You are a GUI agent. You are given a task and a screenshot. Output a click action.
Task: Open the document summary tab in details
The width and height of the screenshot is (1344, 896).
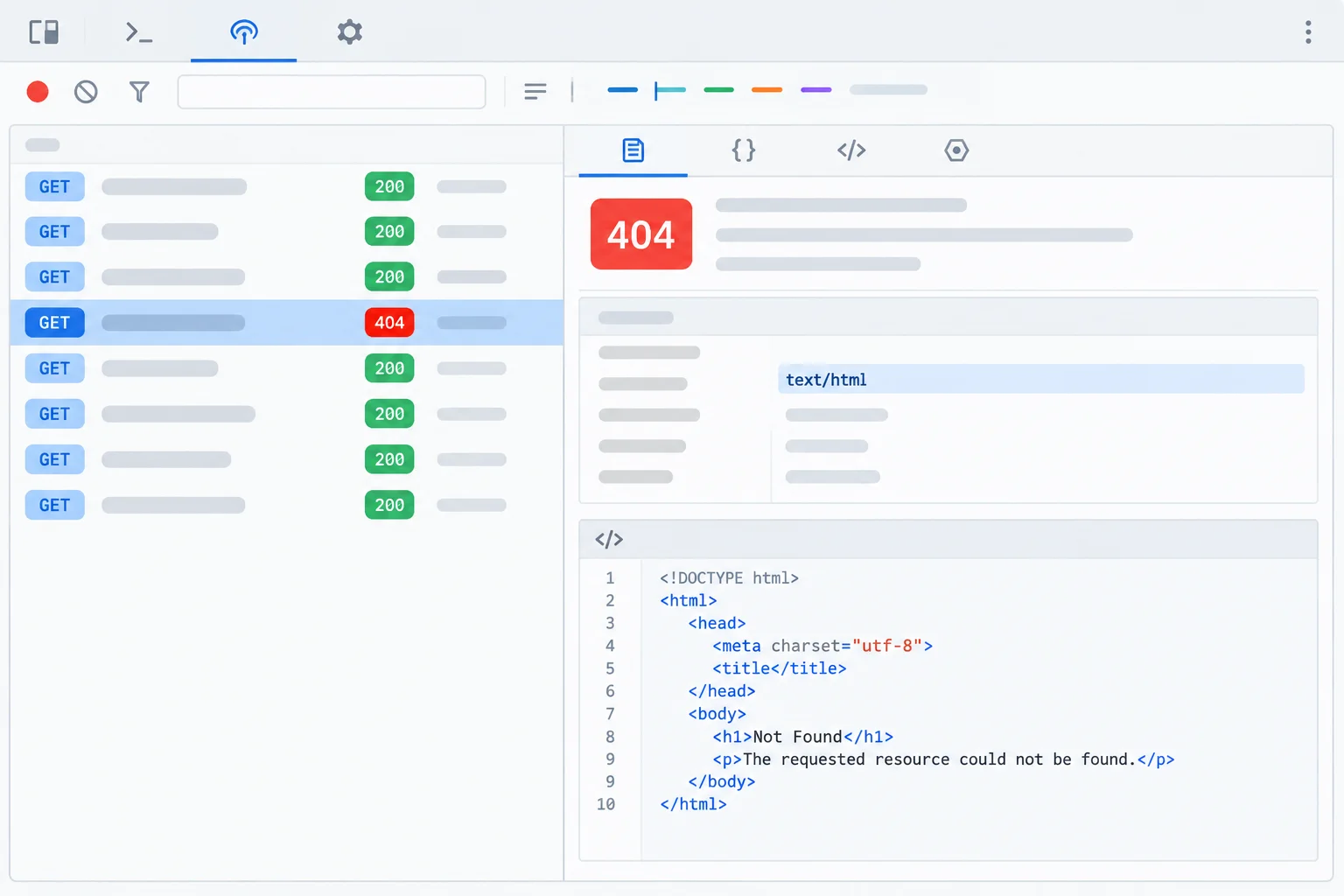click(633, 150)
